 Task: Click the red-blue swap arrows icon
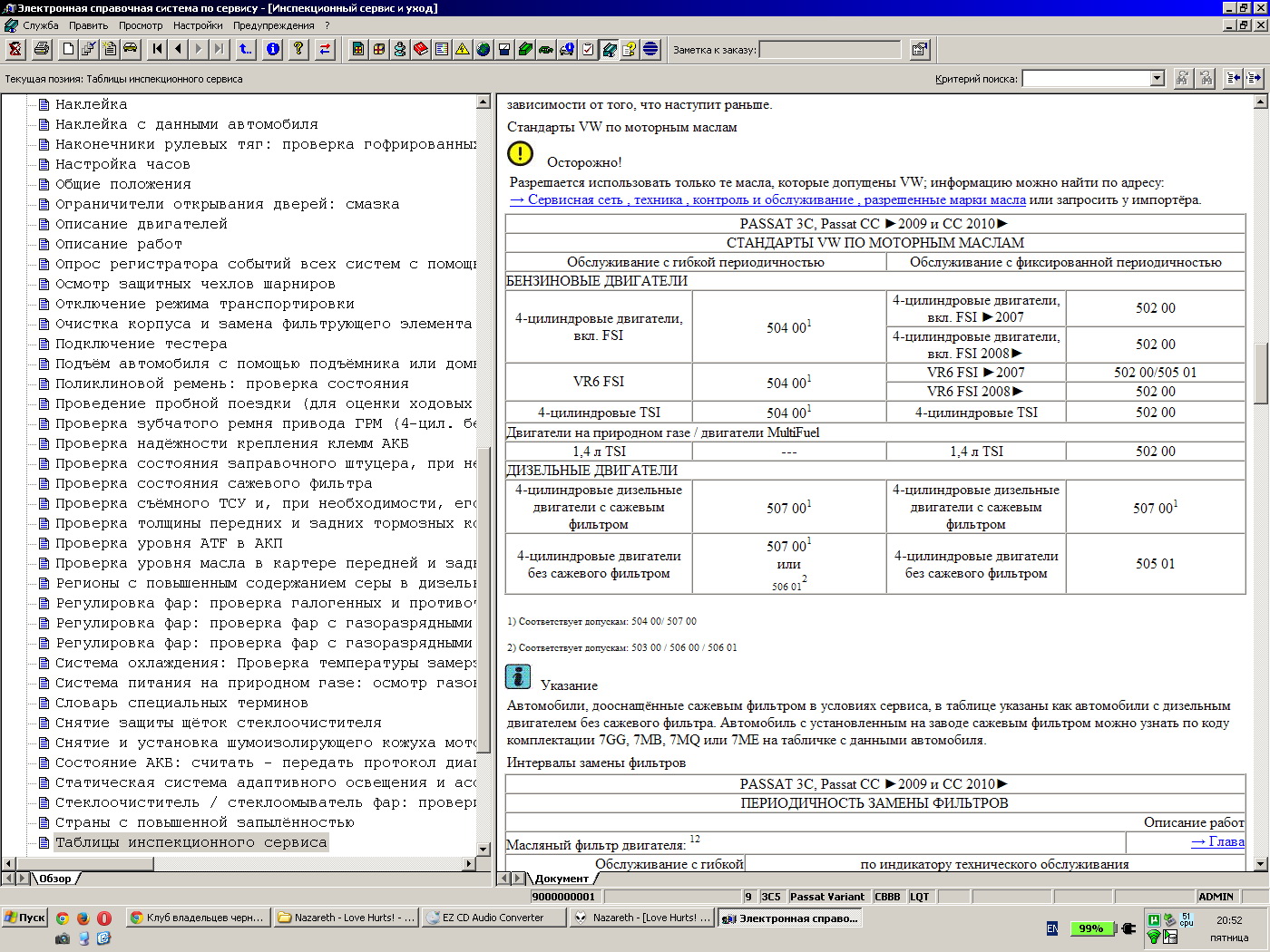pos(325,49)
